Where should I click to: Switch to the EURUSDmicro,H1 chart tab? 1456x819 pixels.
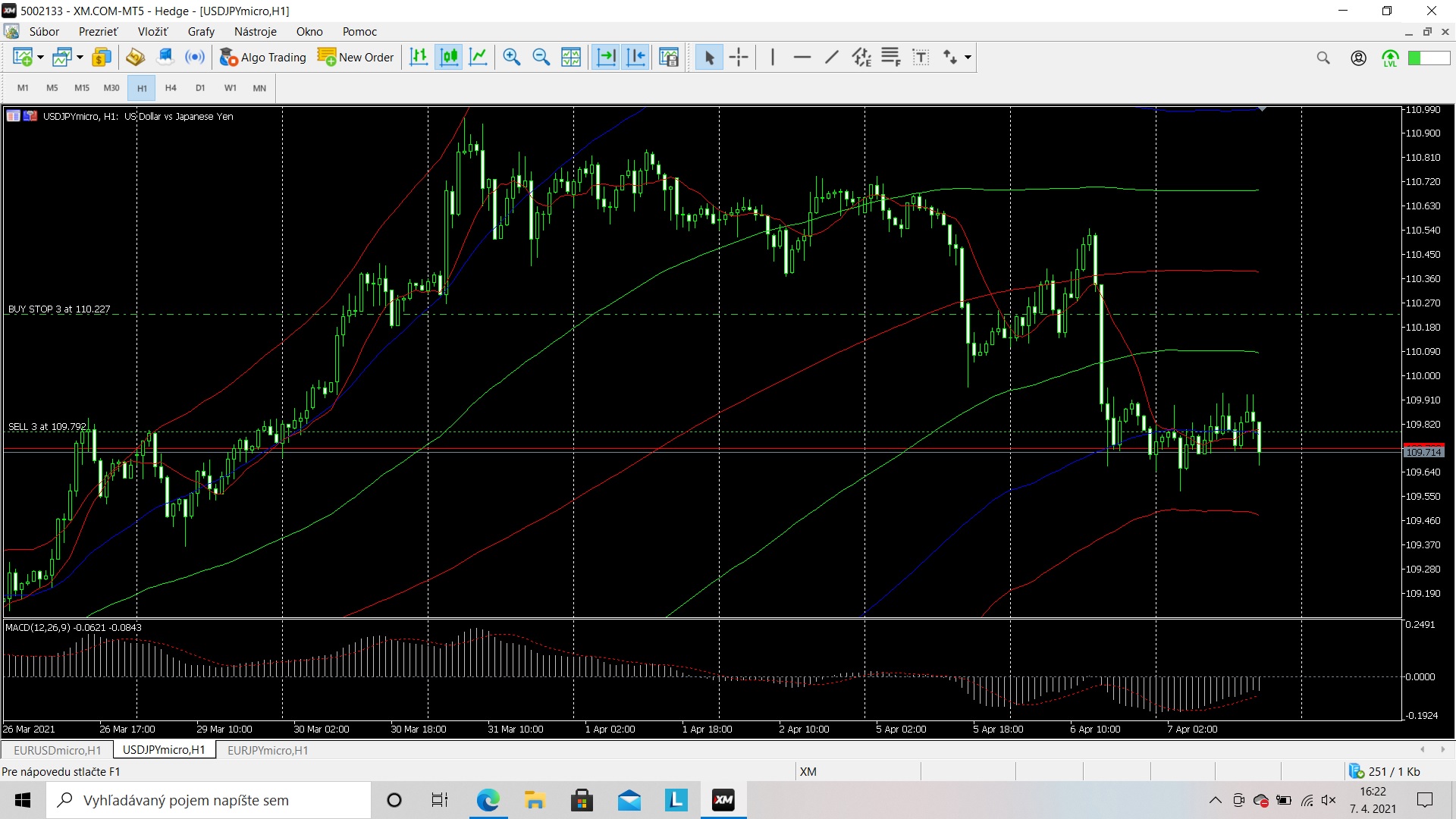tap(57, 750)
